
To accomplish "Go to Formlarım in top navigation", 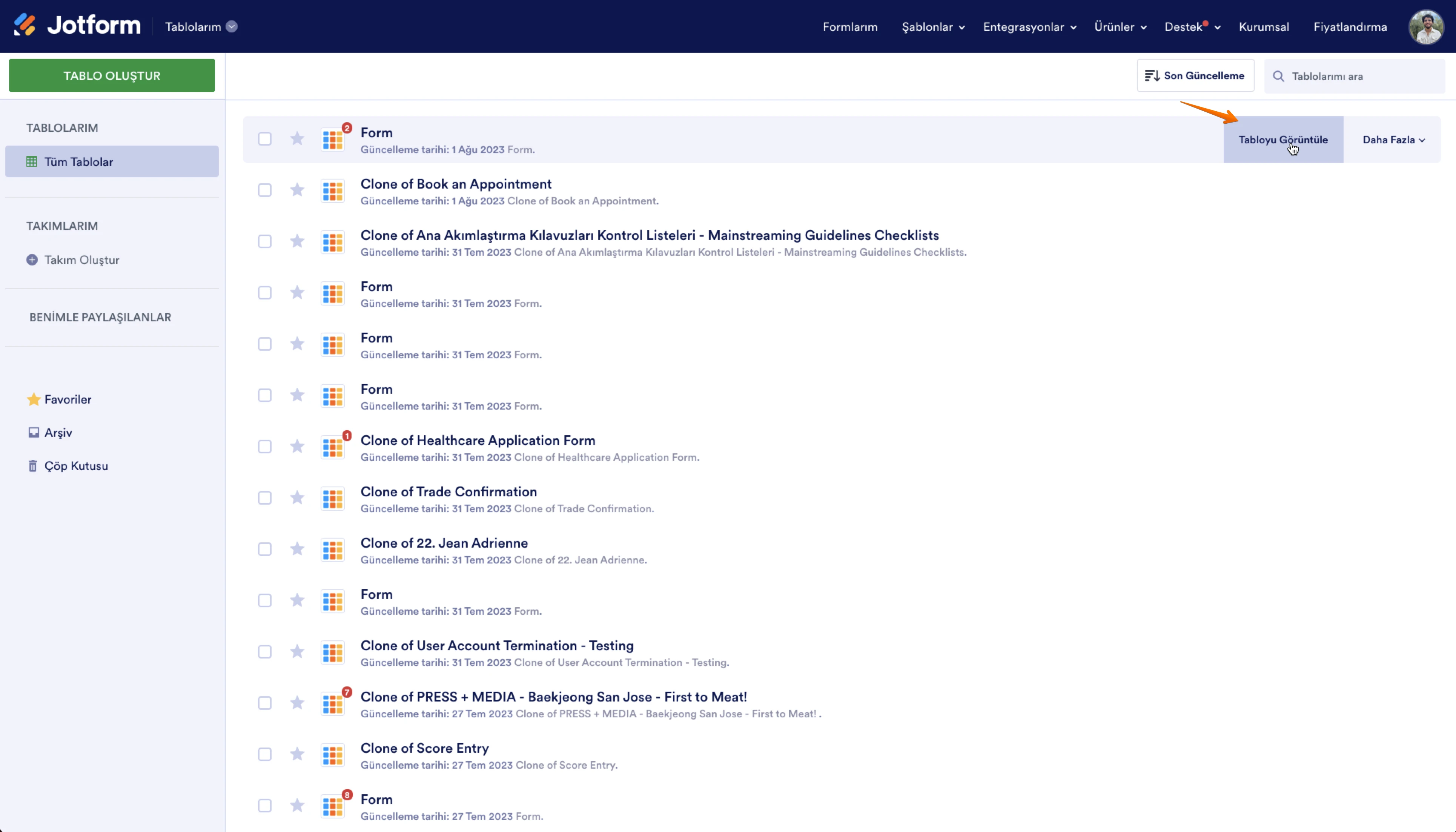I will [x=850, y=27].
